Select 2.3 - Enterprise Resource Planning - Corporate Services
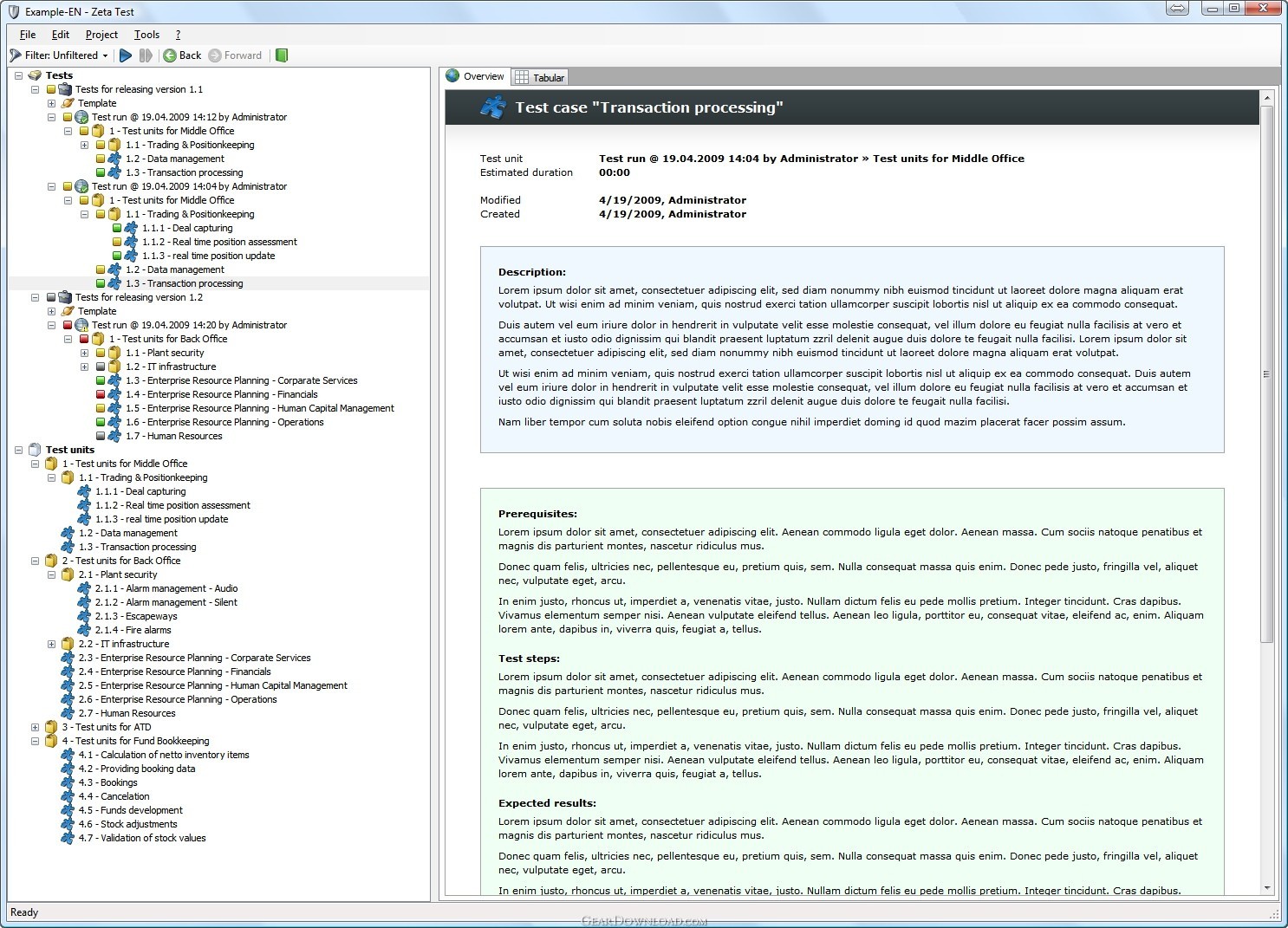The width and height of the screenshot is (1288, 928). 194,658
